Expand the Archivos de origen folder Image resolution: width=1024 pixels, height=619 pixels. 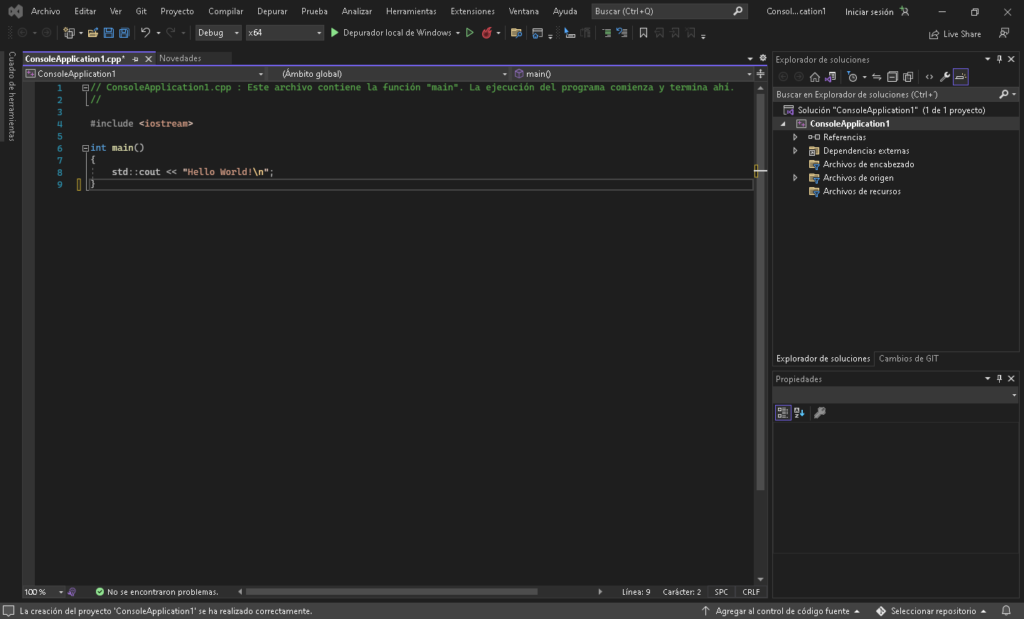point(796,178)
